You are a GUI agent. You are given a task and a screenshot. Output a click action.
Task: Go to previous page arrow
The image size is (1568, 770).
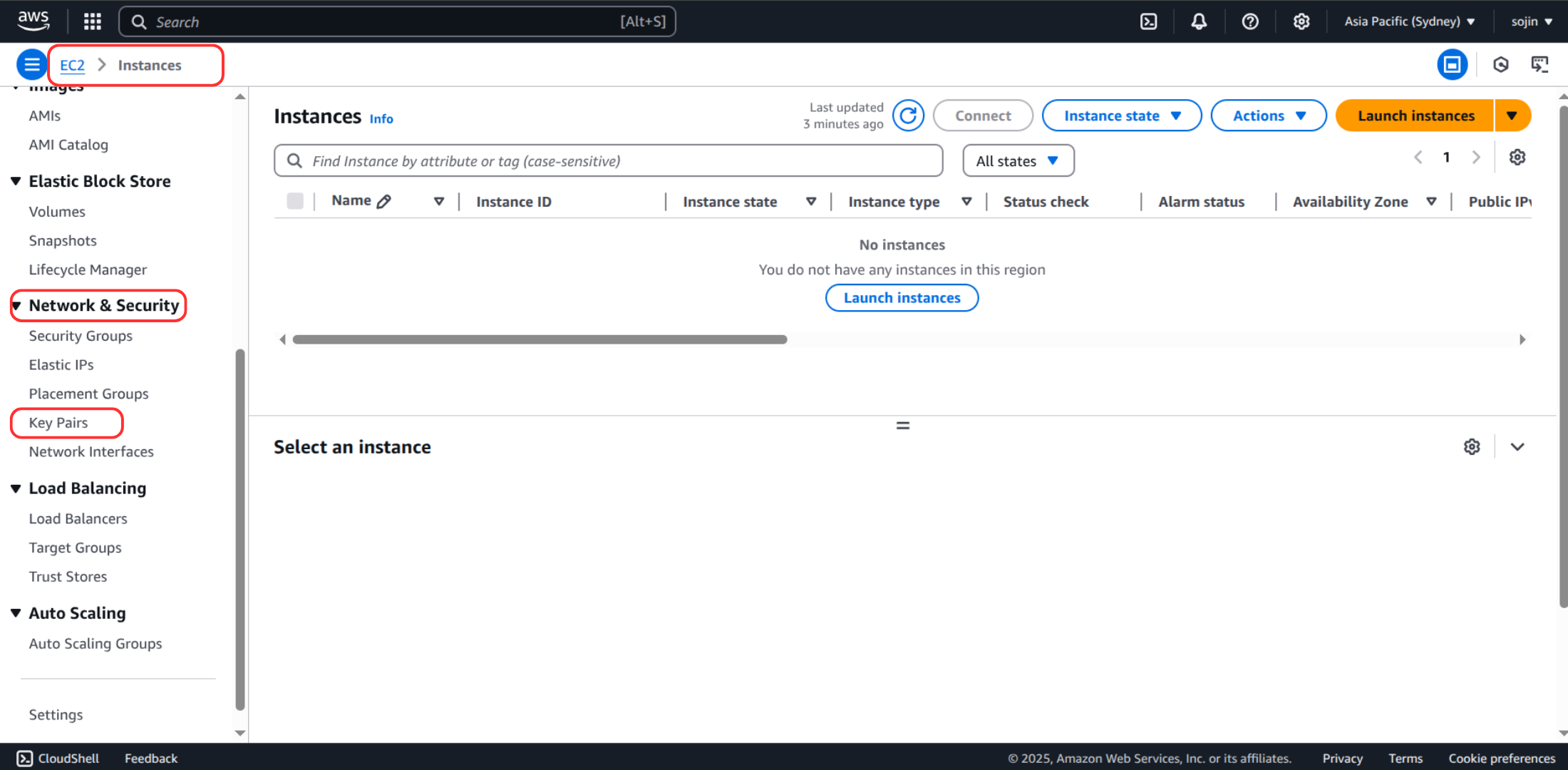1418,157
